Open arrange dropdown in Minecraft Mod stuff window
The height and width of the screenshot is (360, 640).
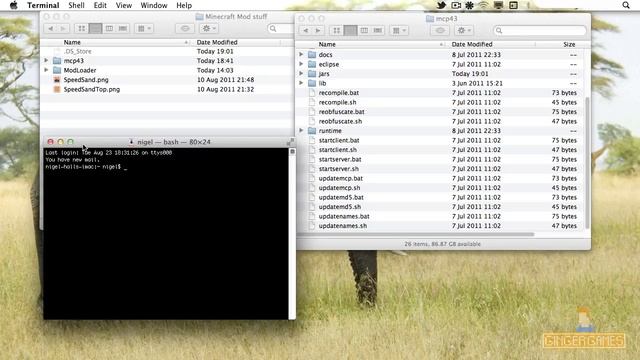tap(144, 28)
